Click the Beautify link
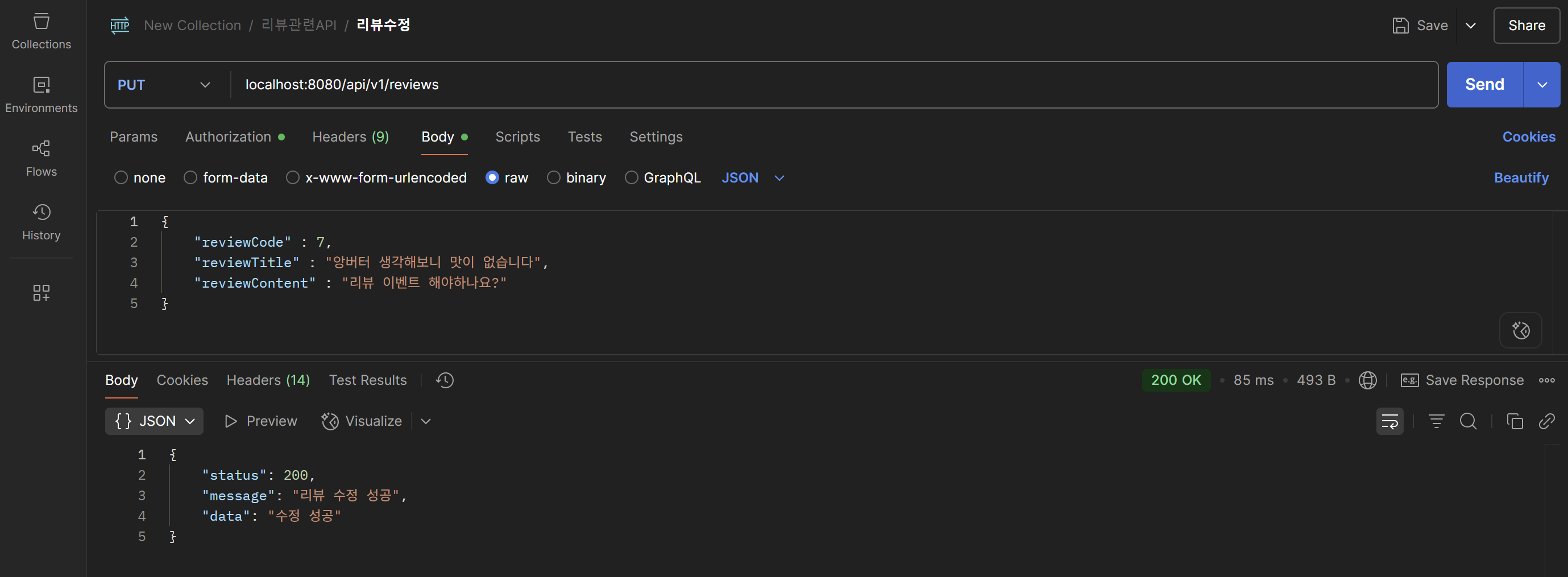 coord(1520,178)
